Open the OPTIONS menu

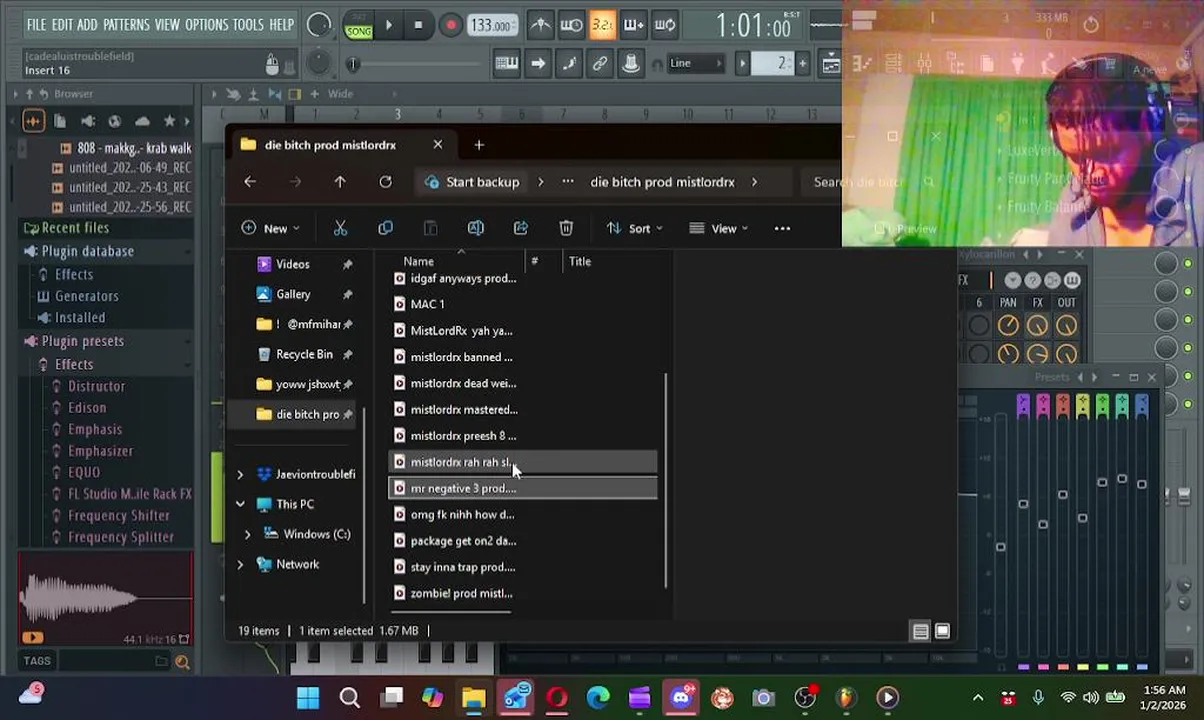(x=206, y=24)
